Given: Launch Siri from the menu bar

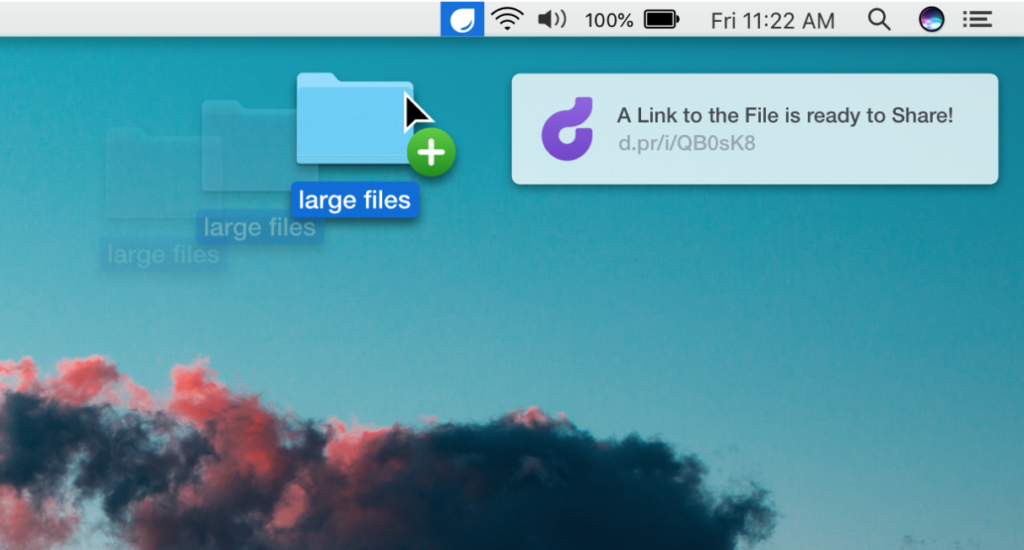Looking at the screenshot, I should [x=931, y=20].
